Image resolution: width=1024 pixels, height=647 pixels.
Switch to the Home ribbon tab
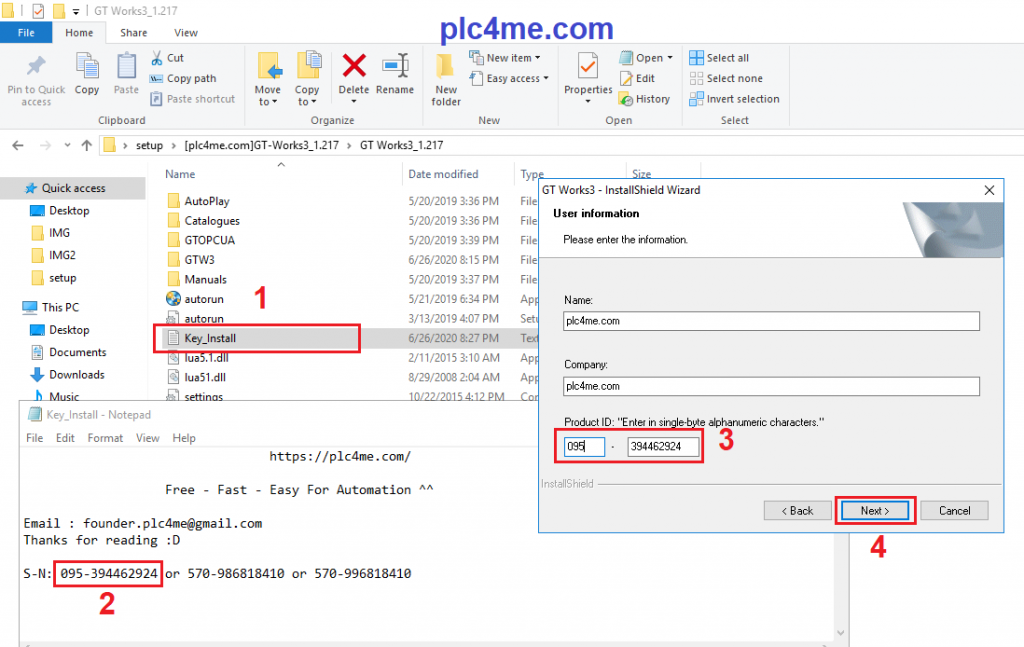pyautogui.click(x=79, y=33)
